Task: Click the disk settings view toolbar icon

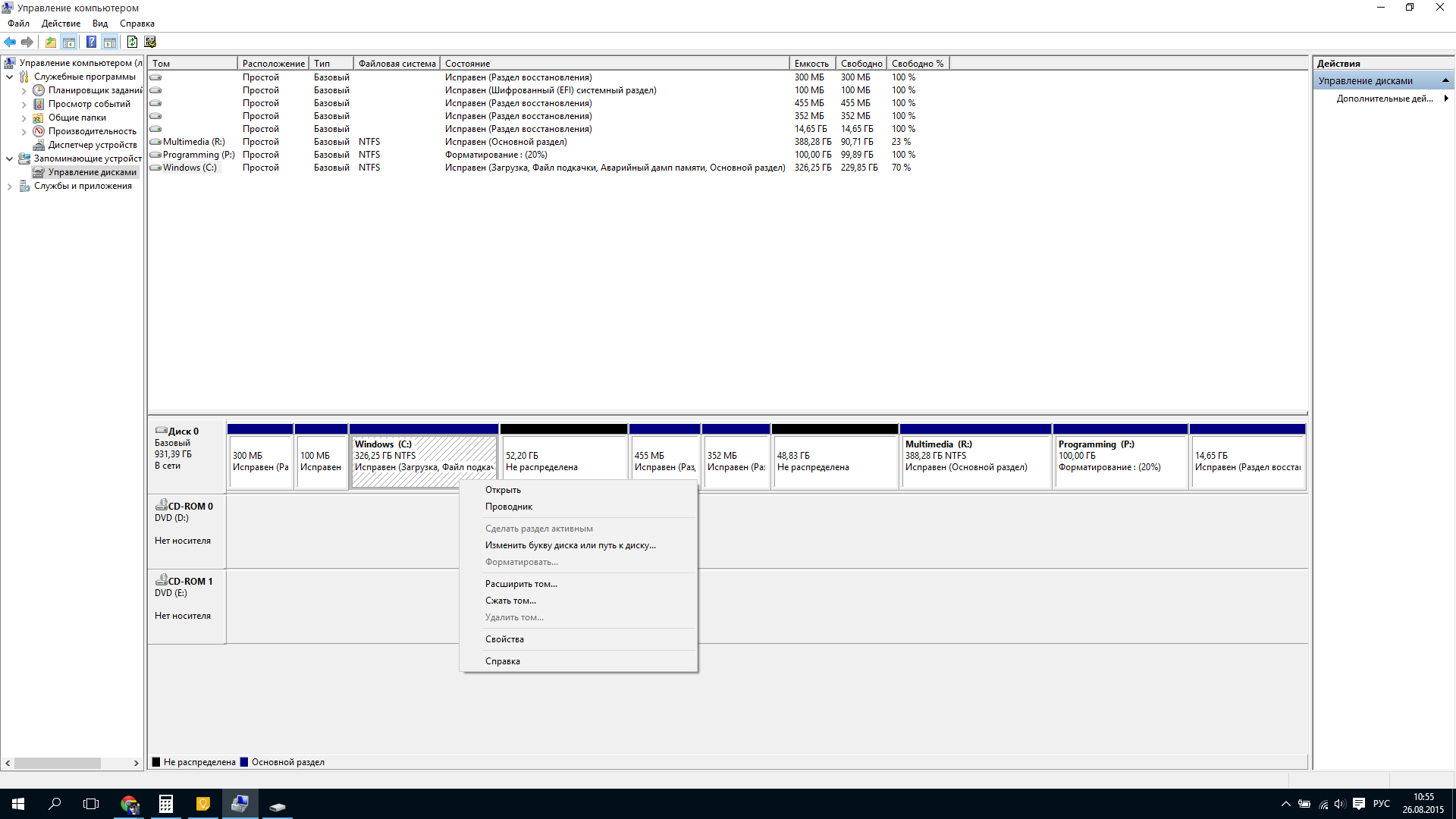Action: tap(150, 42)
